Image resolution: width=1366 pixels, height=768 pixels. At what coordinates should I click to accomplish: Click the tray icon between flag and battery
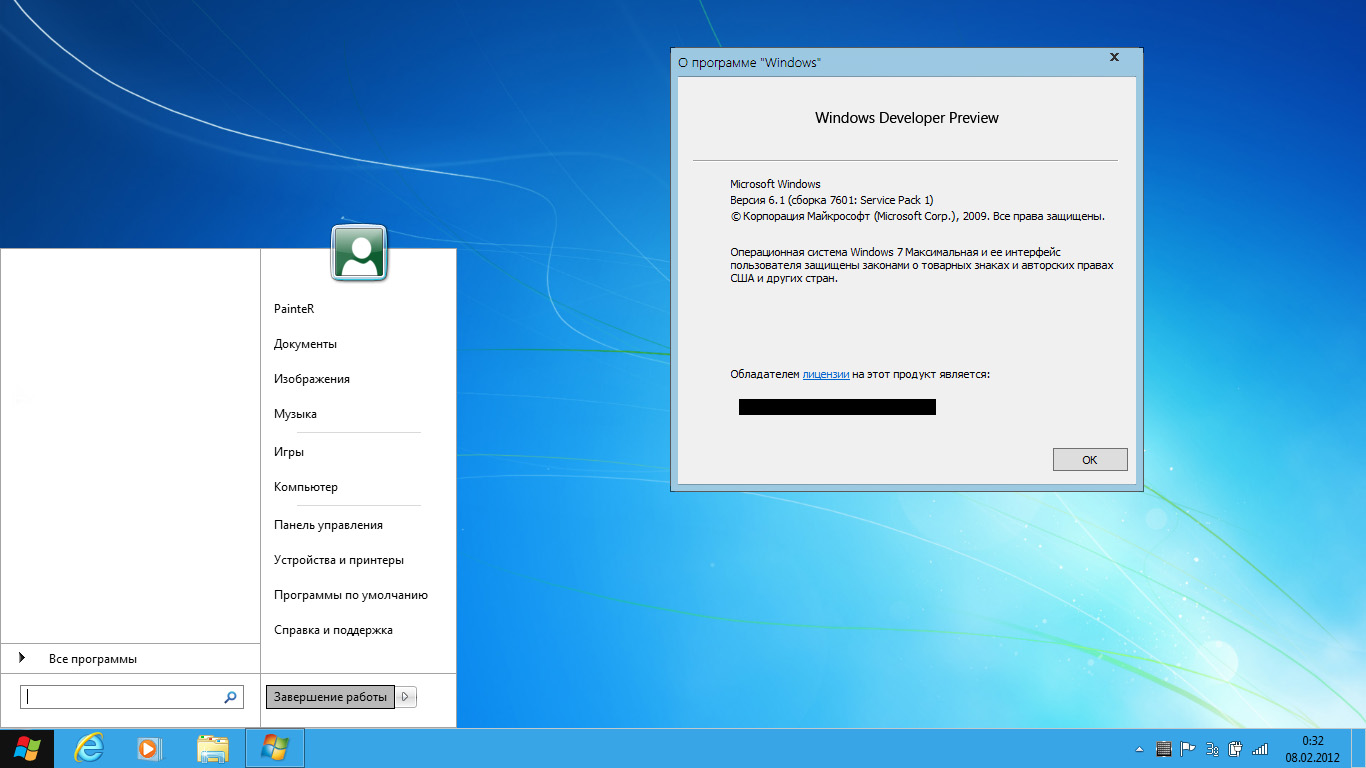1212,748
